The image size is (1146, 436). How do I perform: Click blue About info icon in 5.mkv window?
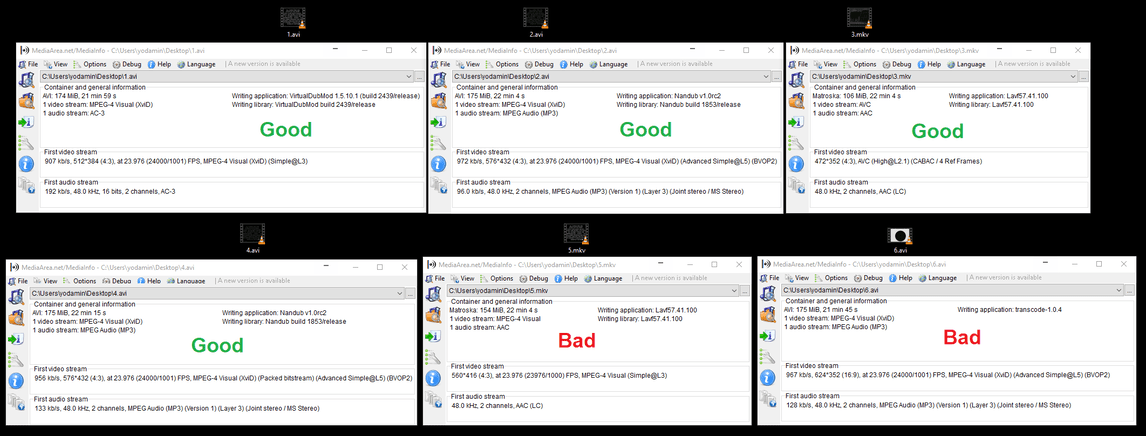click(x=433, y=378)
